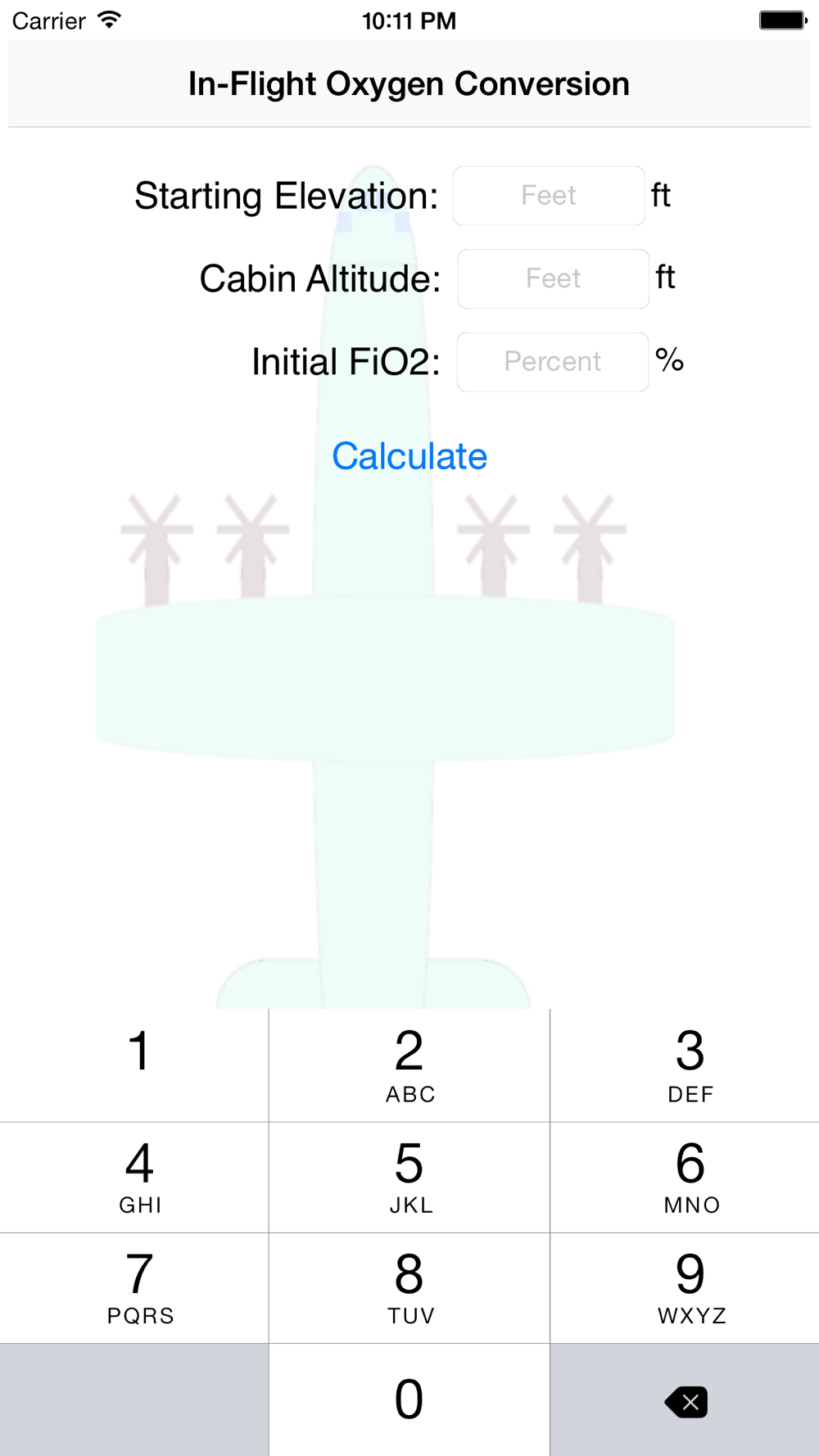Tap the Starting Elevation feet field

tap(549, 196)
